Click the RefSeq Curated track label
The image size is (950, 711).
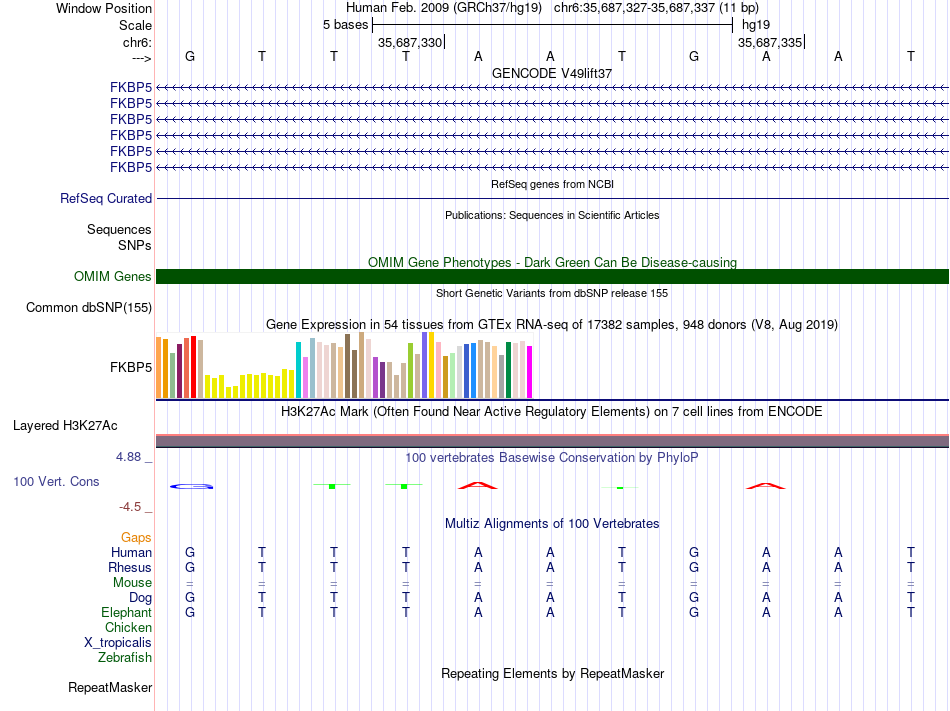[x=106, y=199]
